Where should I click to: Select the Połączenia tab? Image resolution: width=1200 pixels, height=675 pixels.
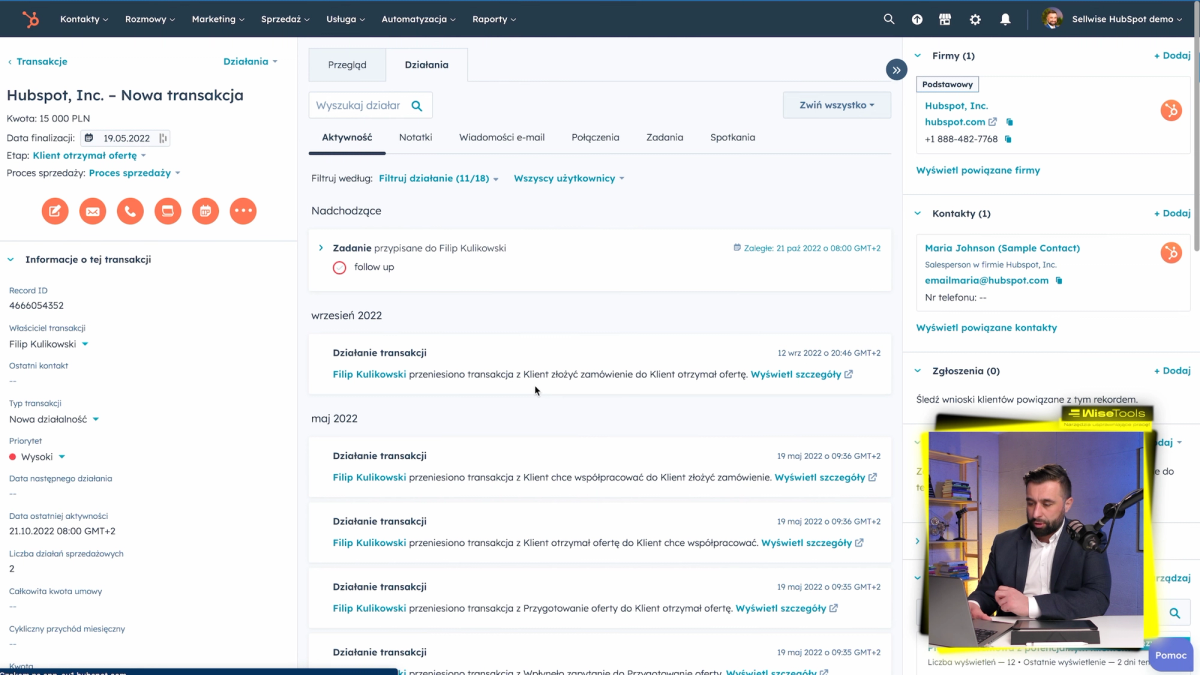(x=595, y=137)
